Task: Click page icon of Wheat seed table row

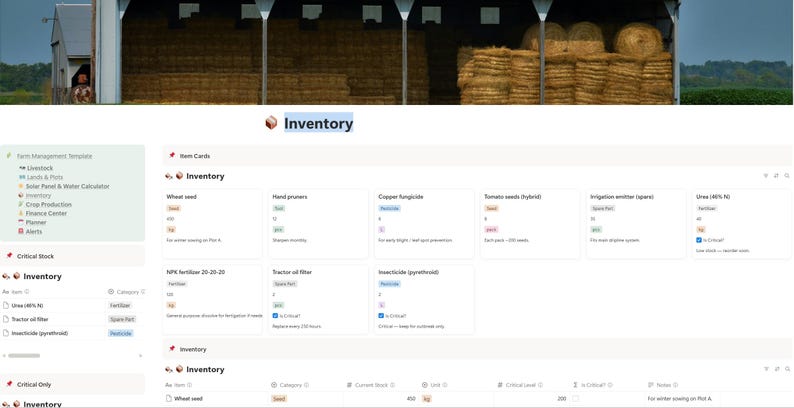Action: point(169,399)
